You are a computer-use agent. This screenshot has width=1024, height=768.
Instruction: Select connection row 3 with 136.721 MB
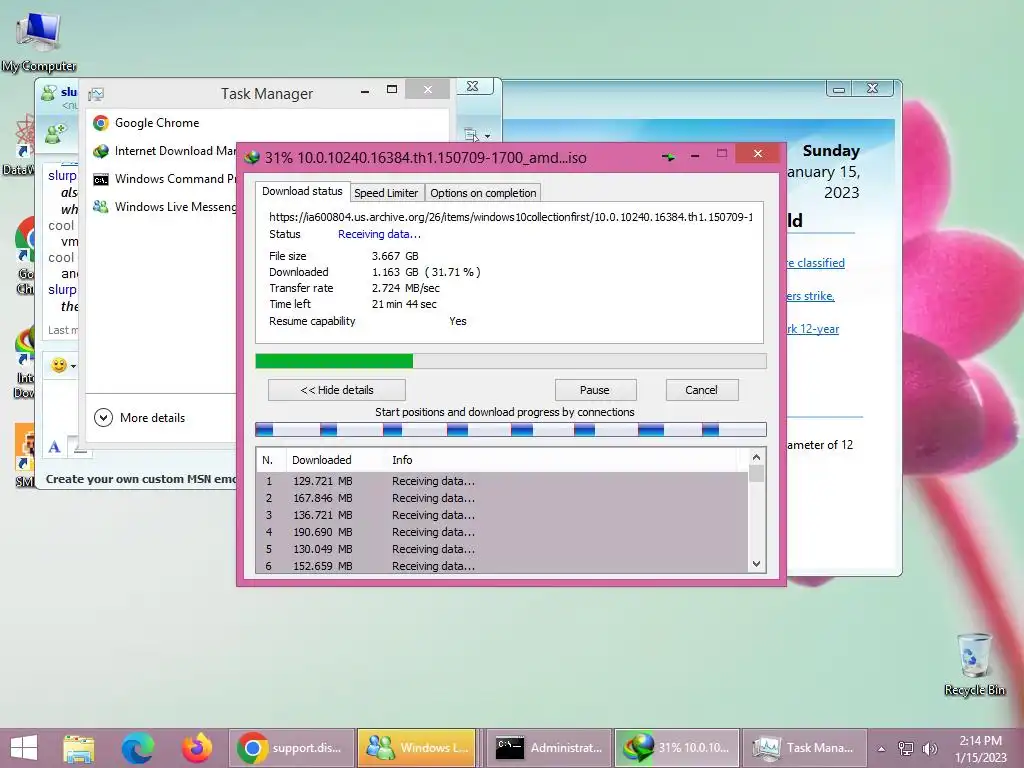point(502,515)
